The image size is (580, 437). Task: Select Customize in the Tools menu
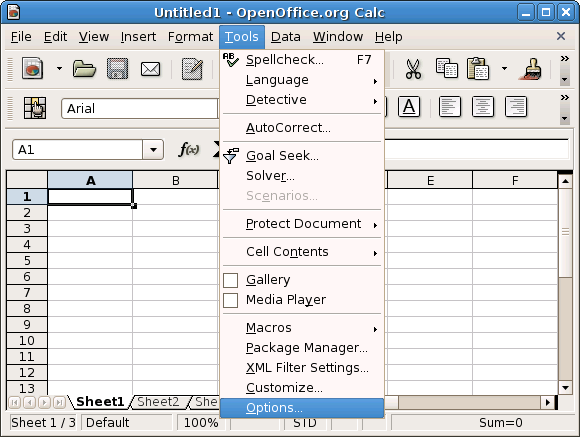click(x=302, y=388)
